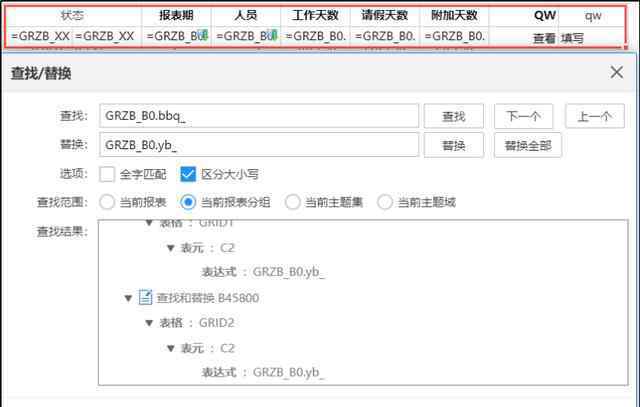Image resolution: width=640 pixels, height=407 pixels.
Task: Choose 当前主题集 as search scope
Action: click(x=293, y=202)
